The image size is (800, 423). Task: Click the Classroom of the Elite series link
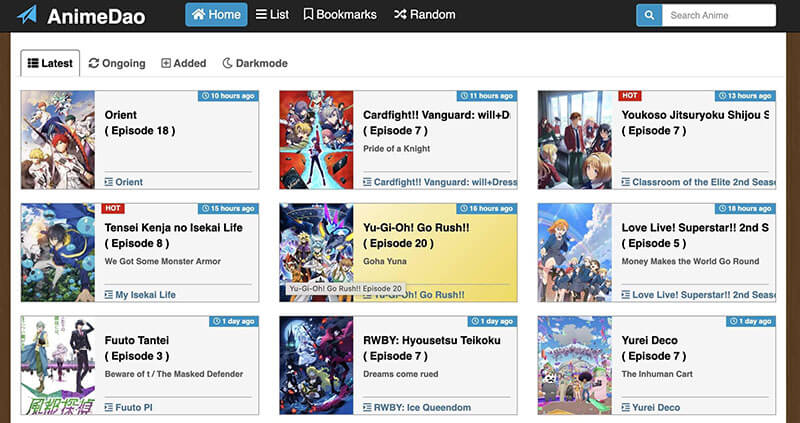coord(704,182)
